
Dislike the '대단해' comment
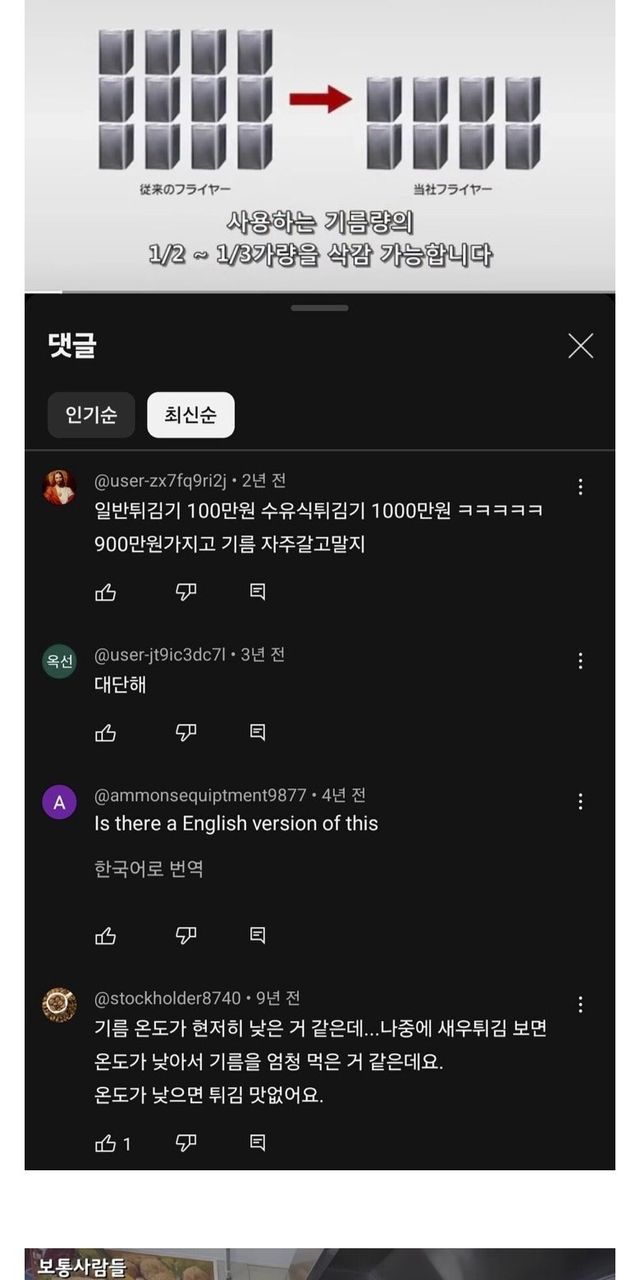pos(186,733)
